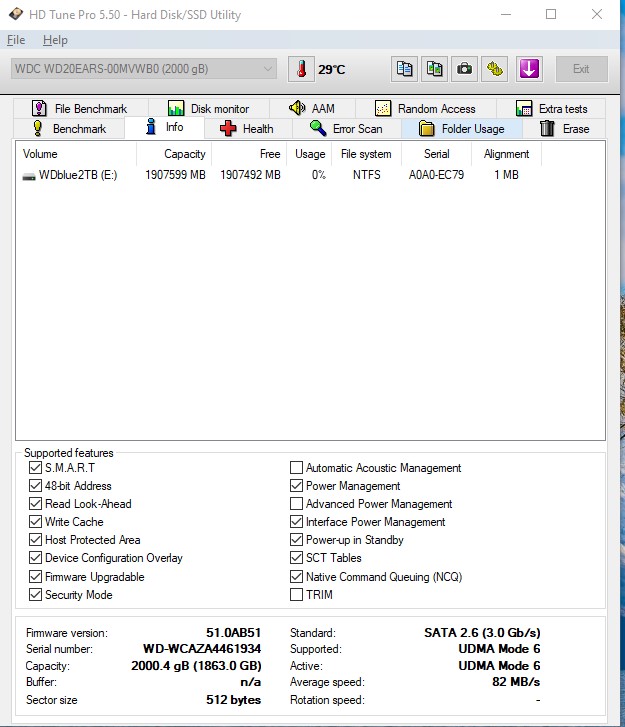Switch to the File Benchmark tab
625x727 pixels.
81,108
